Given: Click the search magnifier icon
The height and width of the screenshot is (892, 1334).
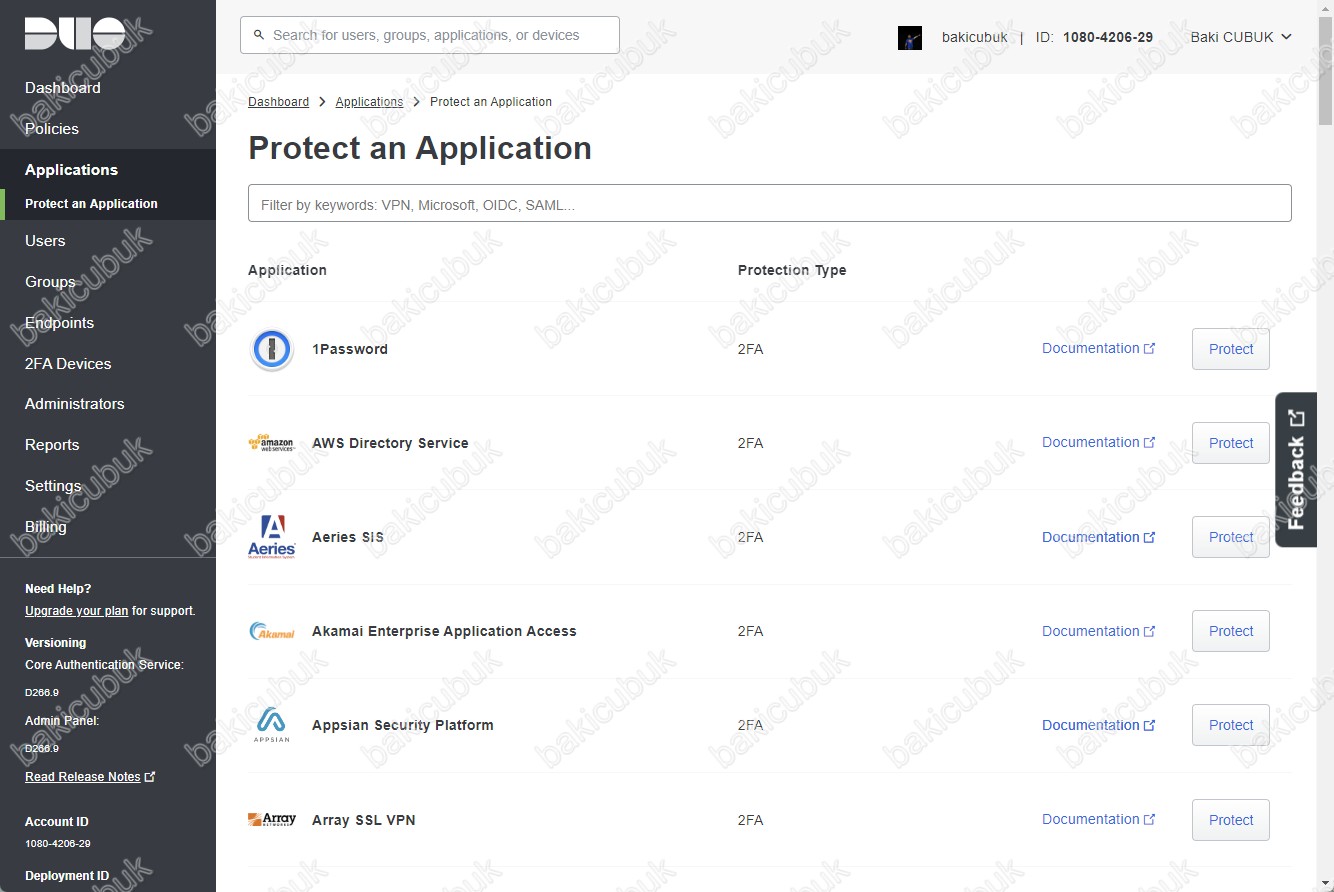Looking at the screenshot, I should click(260, 35).
